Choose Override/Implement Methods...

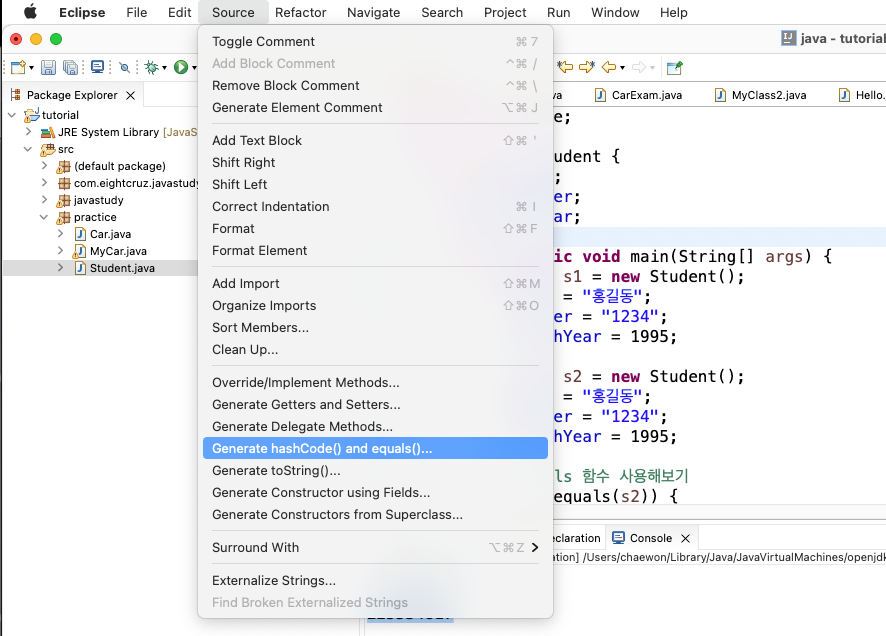pos(375,382)
